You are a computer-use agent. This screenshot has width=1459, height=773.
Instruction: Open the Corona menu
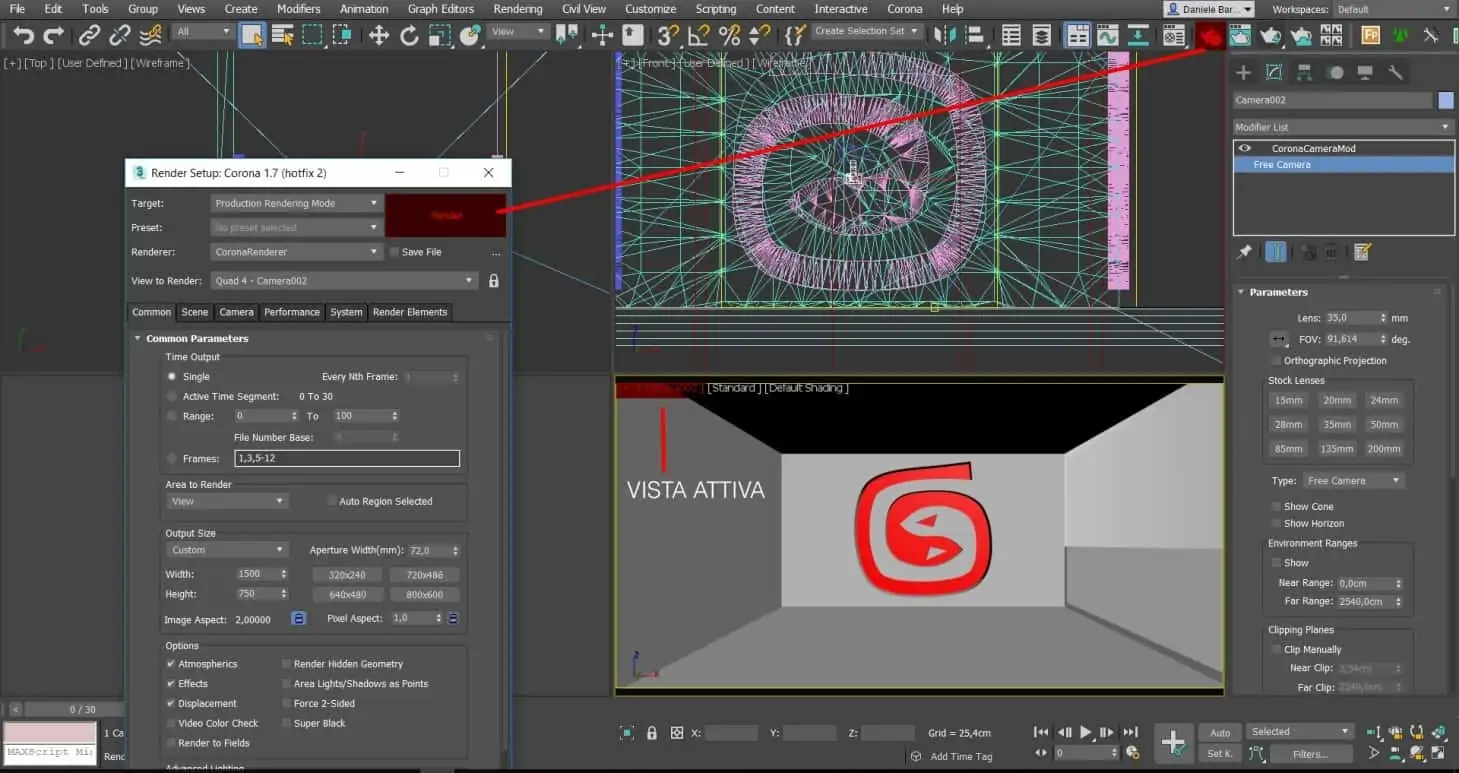[x=905, y=9]
